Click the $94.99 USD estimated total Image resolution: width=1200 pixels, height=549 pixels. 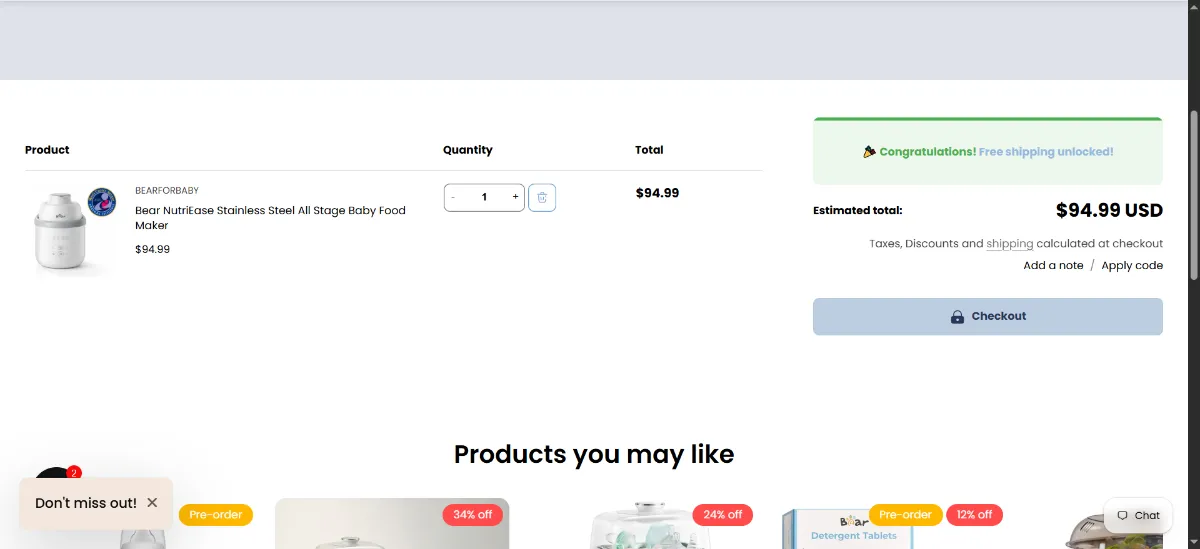[1109, 211]
